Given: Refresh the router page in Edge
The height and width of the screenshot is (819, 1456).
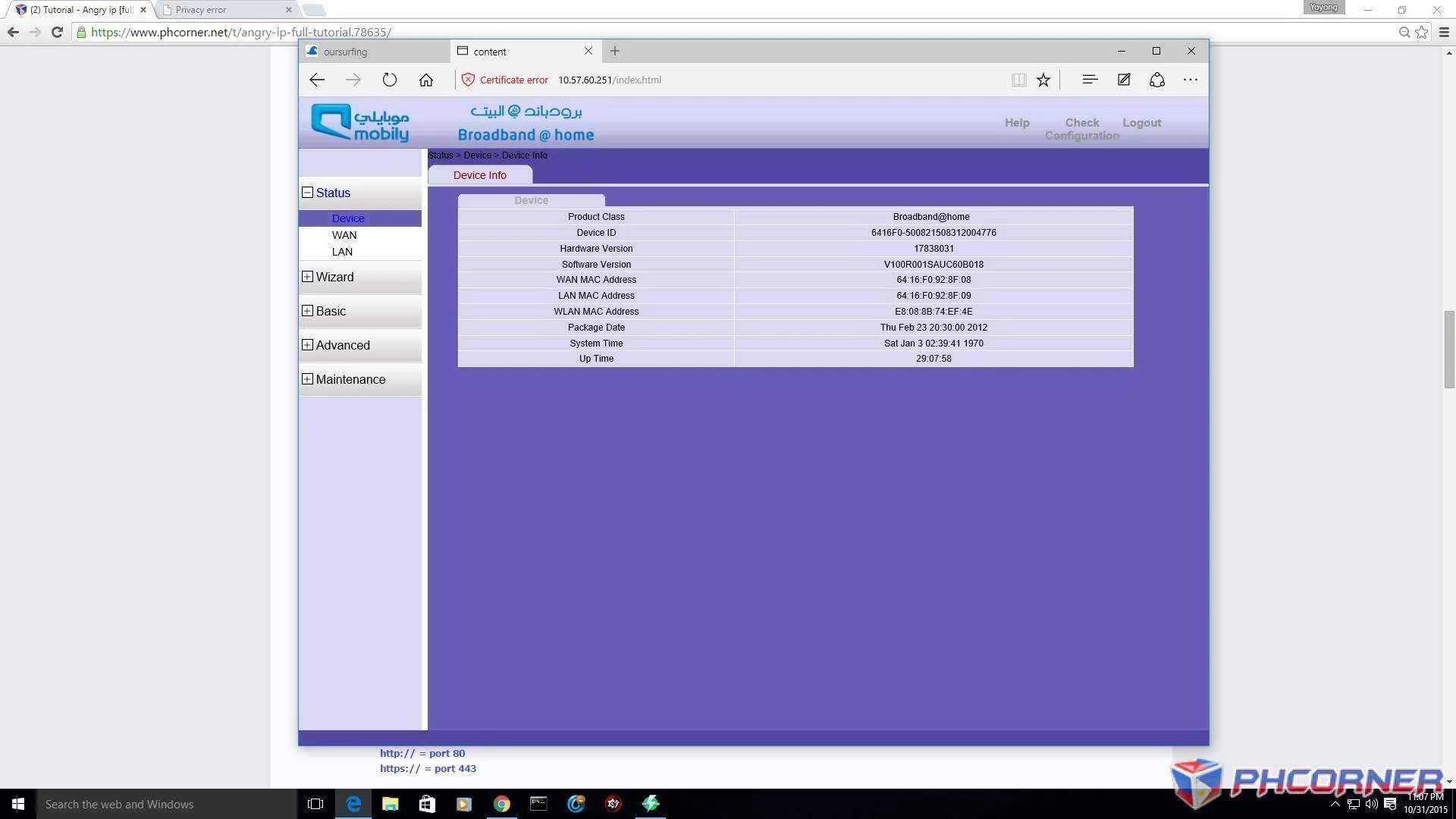Looking at the screenshot, I should coord(390,80).
